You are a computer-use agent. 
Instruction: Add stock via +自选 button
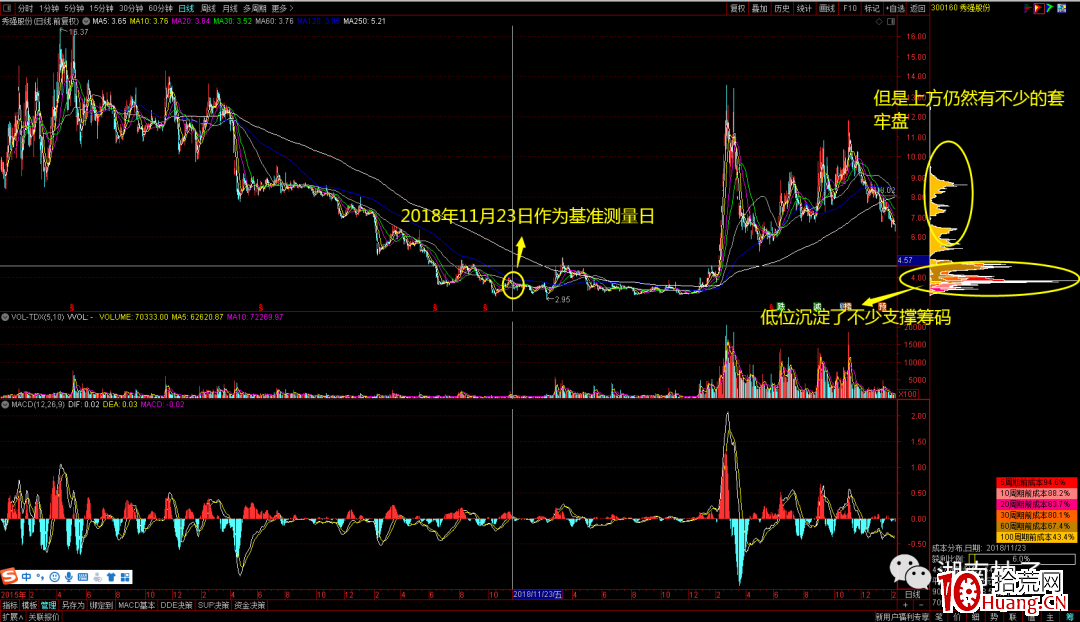pyautogui.click(x=895, y=8)
